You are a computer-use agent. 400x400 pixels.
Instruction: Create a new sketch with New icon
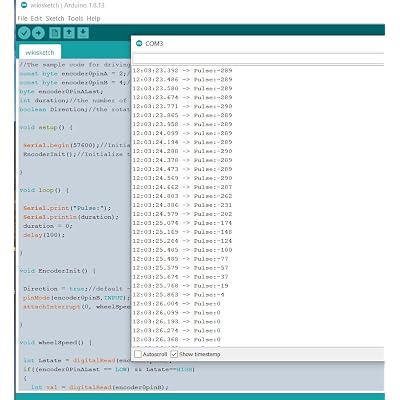click(55, 33)
